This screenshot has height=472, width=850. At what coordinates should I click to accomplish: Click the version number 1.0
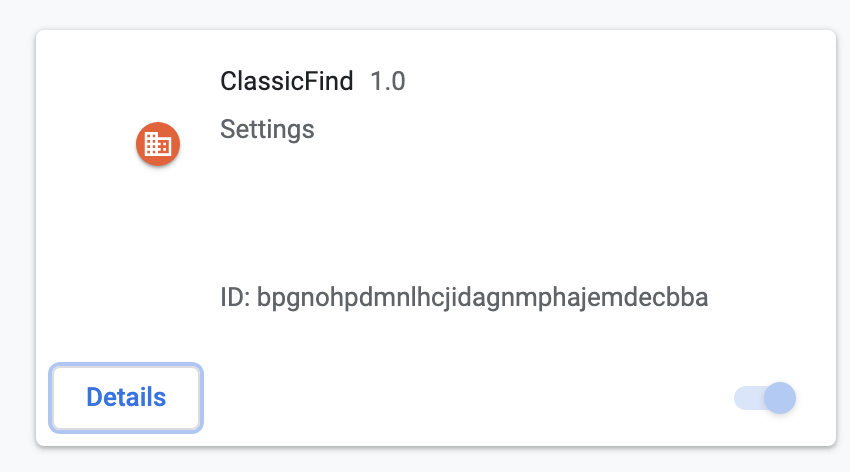pos(388,81)
